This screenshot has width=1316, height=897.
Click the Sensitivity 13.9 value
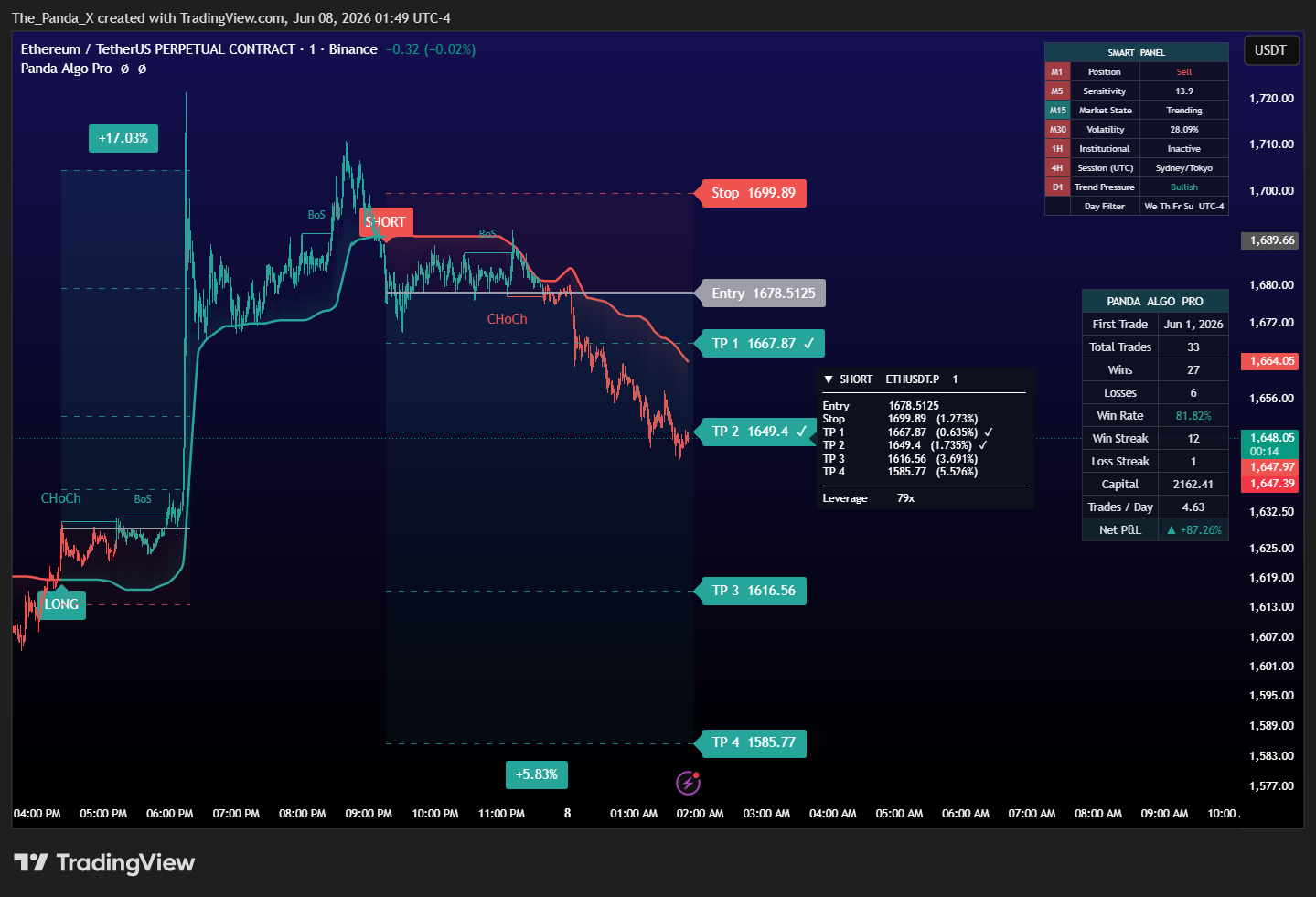[x=1184, y=91]
